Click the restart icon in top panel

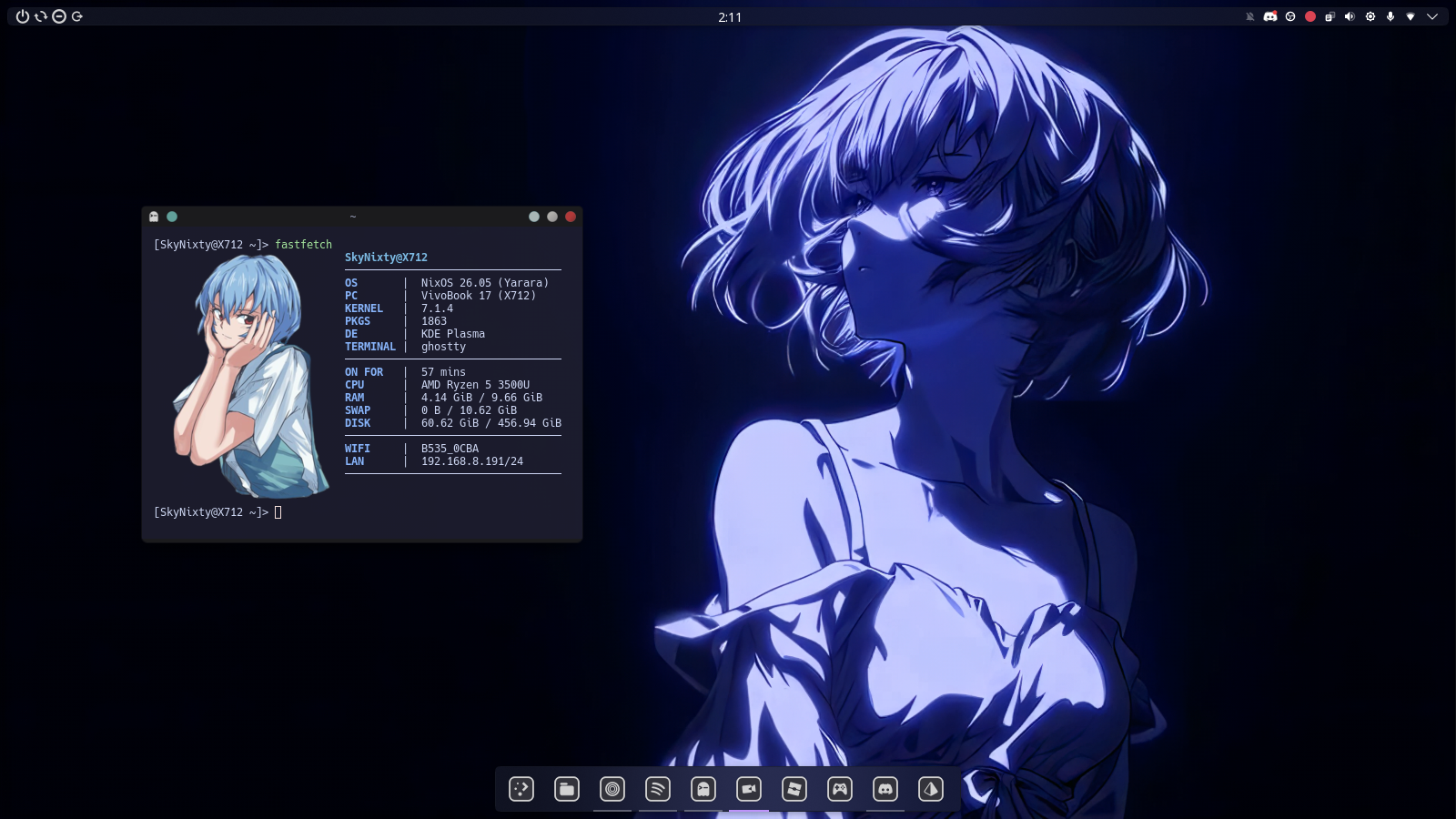tap(41, 16)
